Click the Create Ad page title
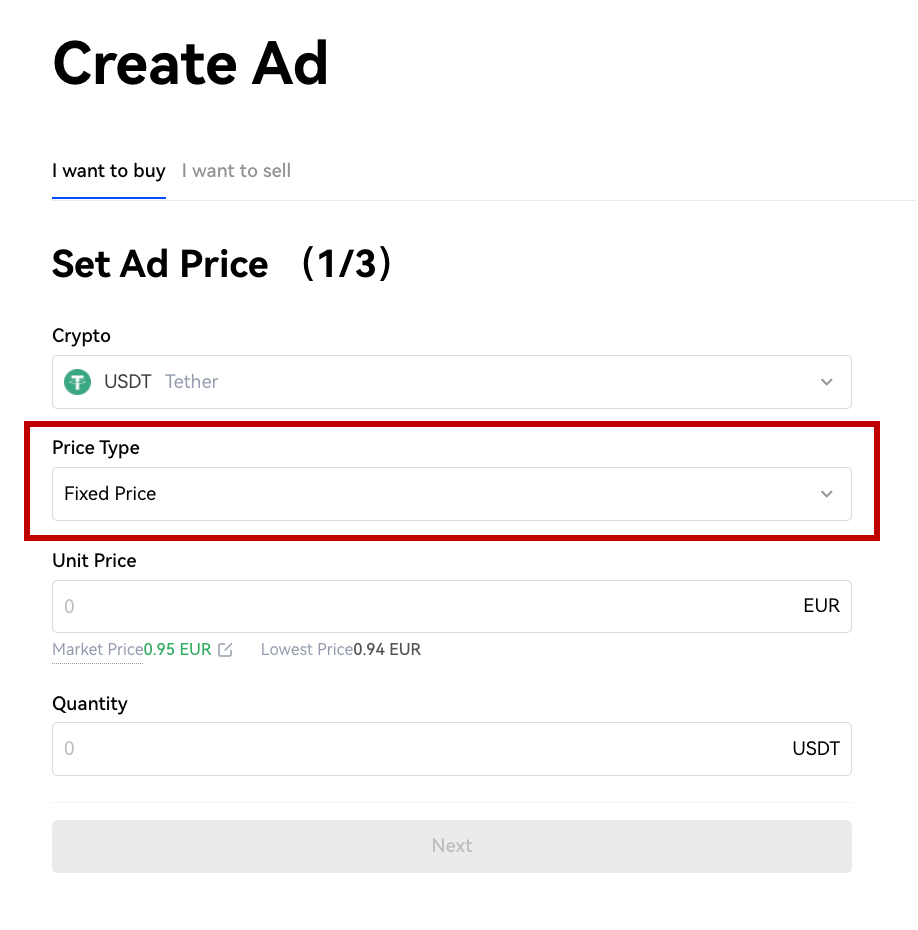This screenshot has width=918, height=930. 190,63
